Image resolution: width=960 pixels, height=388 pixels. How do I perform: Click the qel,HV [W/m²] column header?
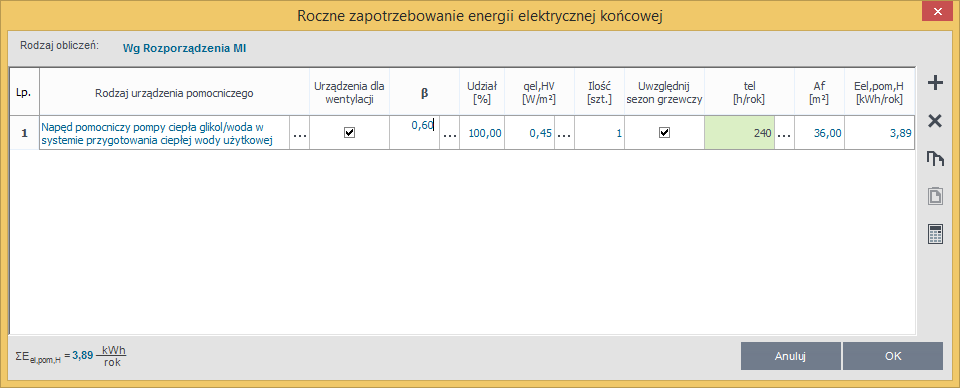click(x=539, y=93)
